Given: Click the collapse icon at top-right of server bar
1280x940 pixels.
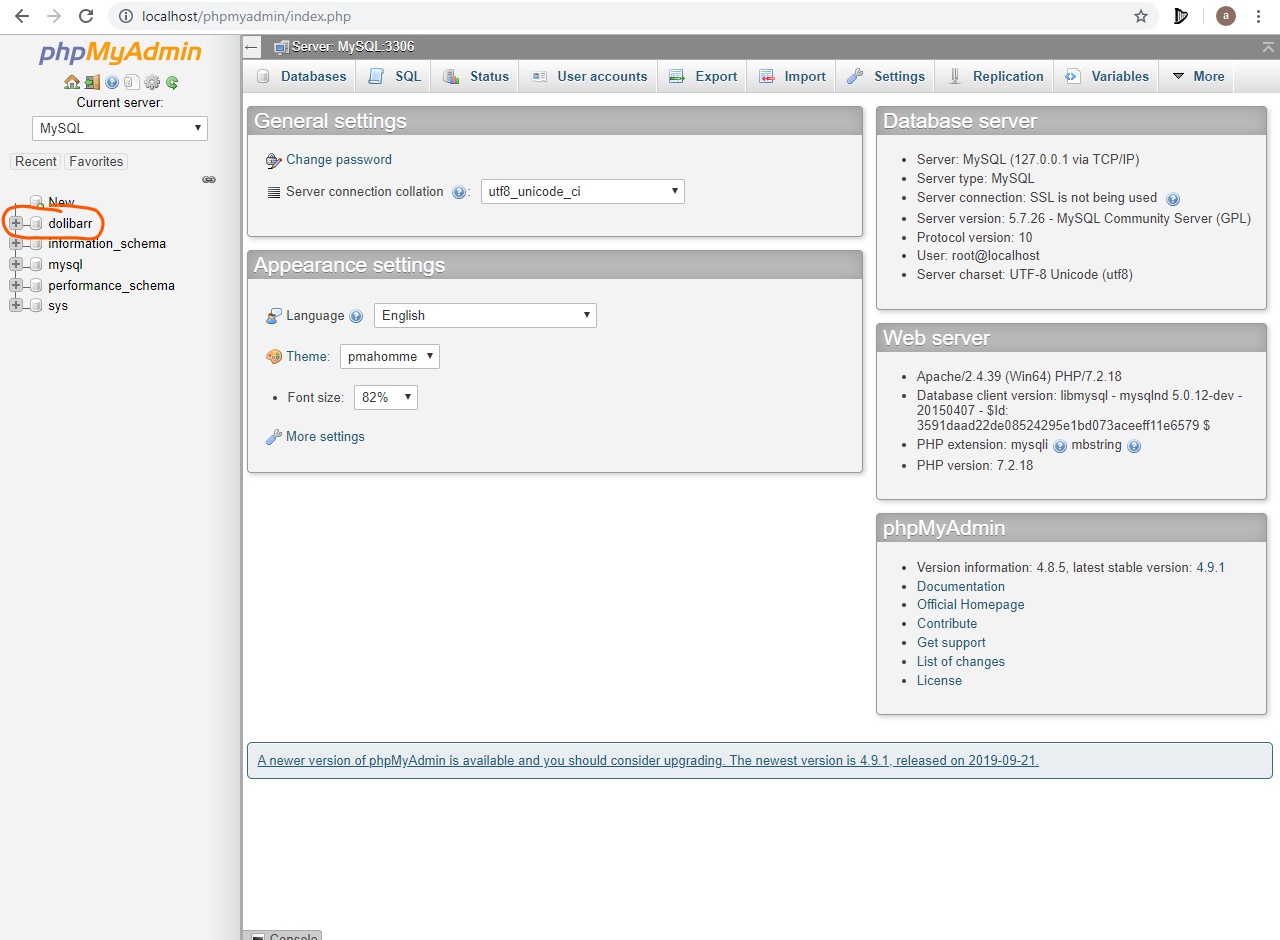Looking at the screenshot, I should (x=1268, y=47).
